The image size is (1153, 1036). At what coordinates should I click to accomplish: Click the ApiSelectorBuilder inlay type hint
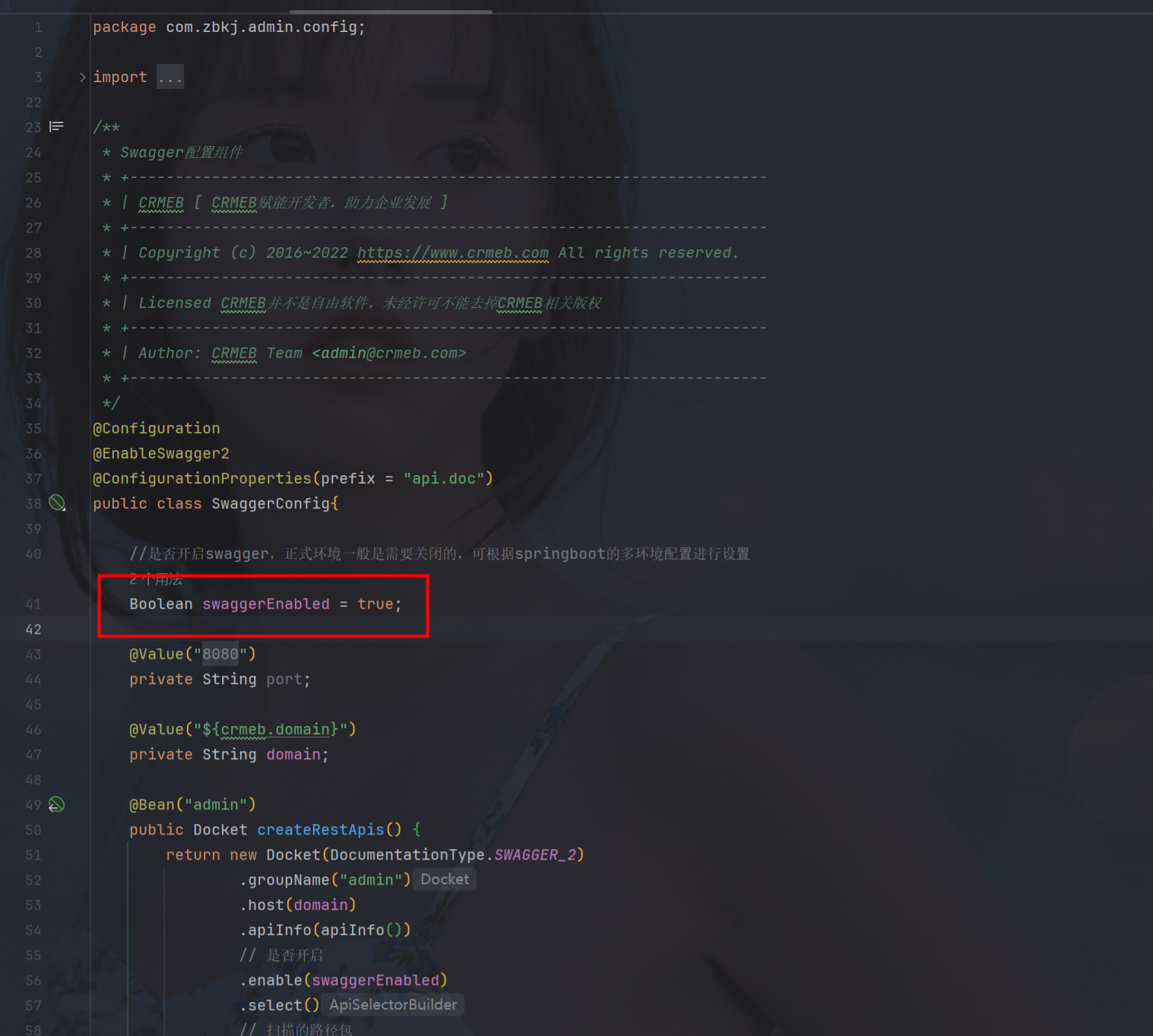click(x=393, y=1005)
